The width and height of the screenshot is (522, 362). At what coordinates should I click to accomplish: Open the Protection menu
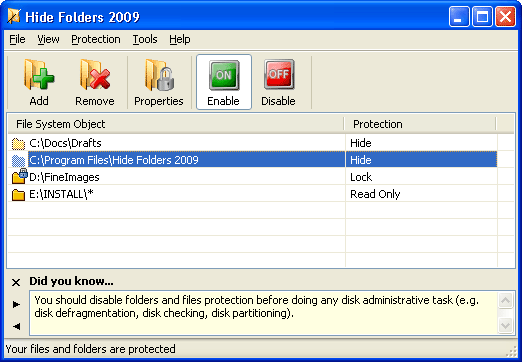(96, 39)
